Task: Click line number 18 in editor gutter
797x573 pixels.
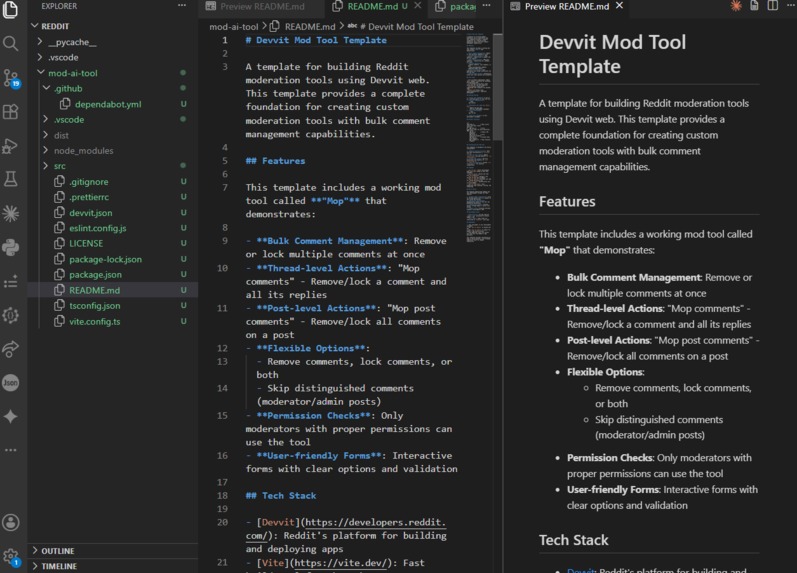Action: pos(222,495)
